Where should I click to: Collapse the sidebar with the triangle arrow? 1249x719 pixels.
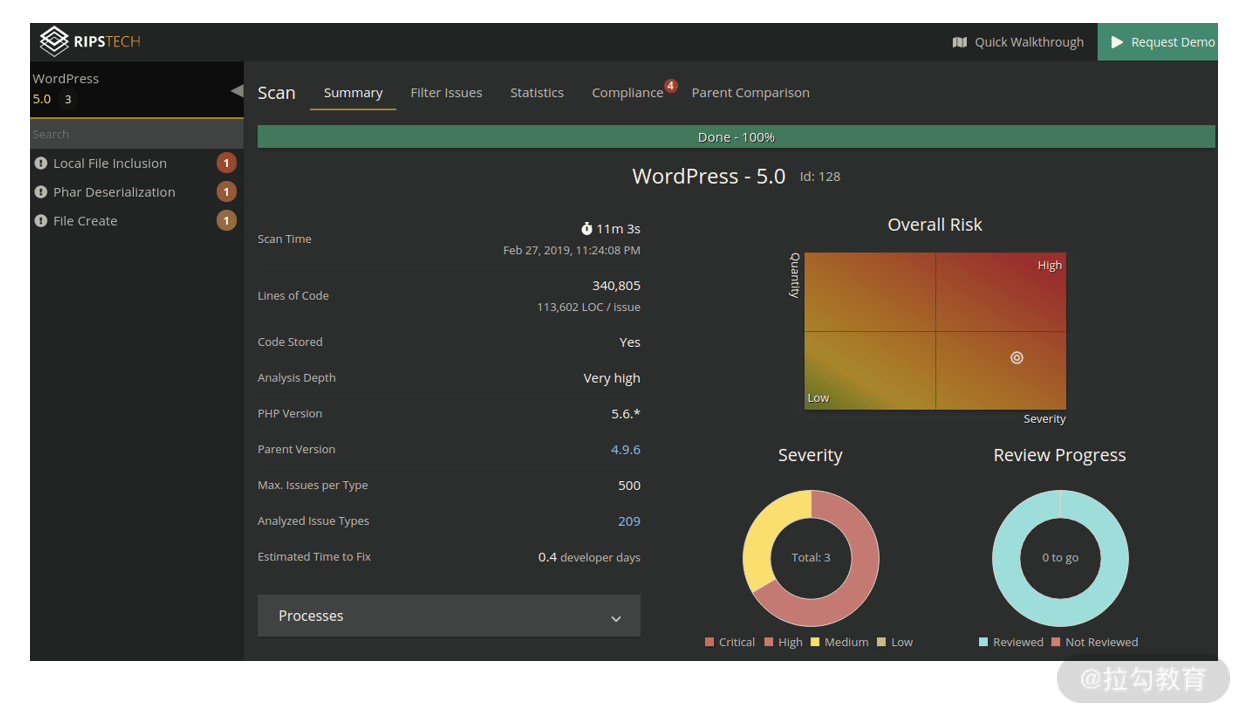click(237, 91)
